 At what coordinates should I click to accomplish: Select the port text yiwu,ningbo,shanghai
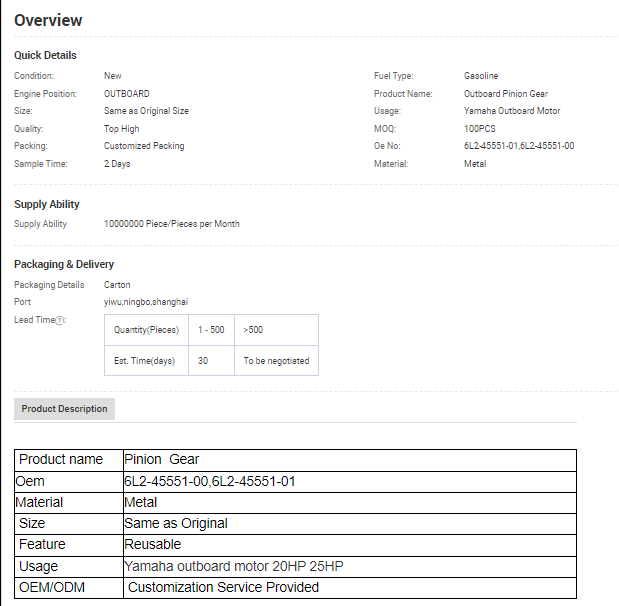click(x=146, y=301)
